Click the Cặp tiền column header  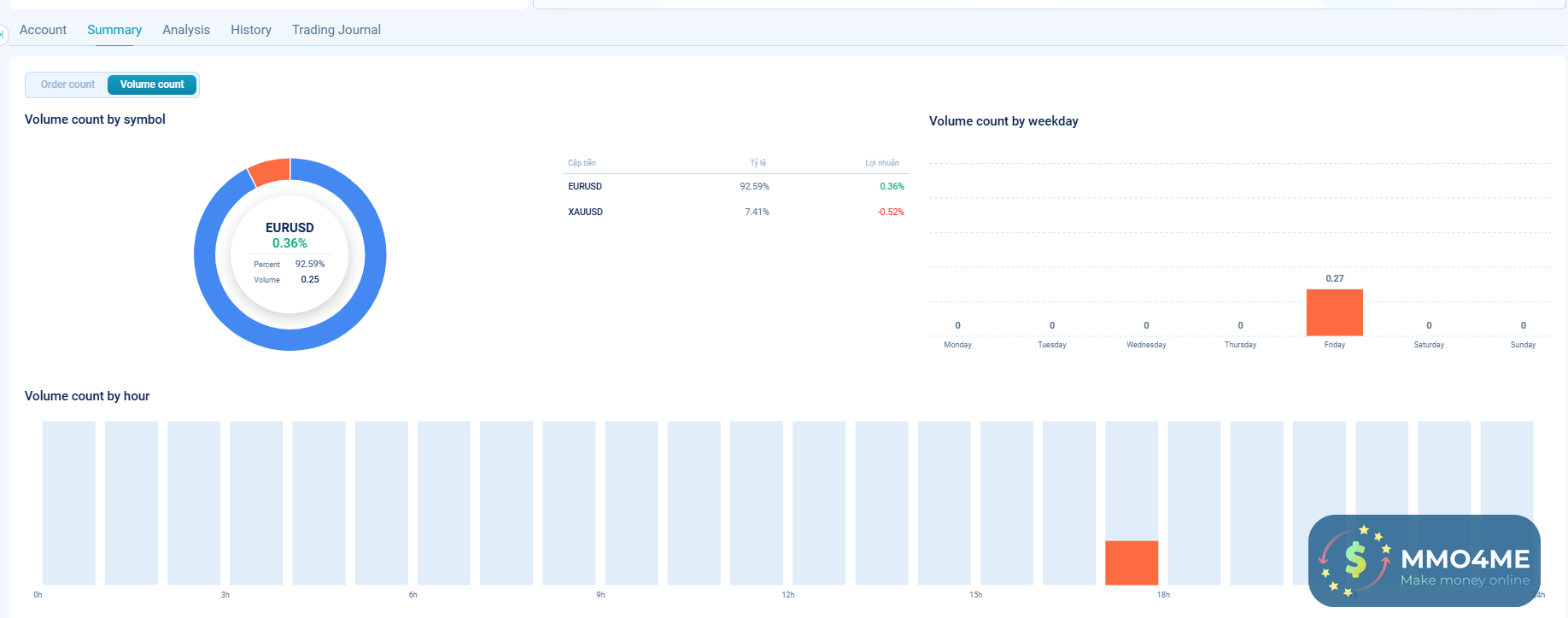pos(582,163)
